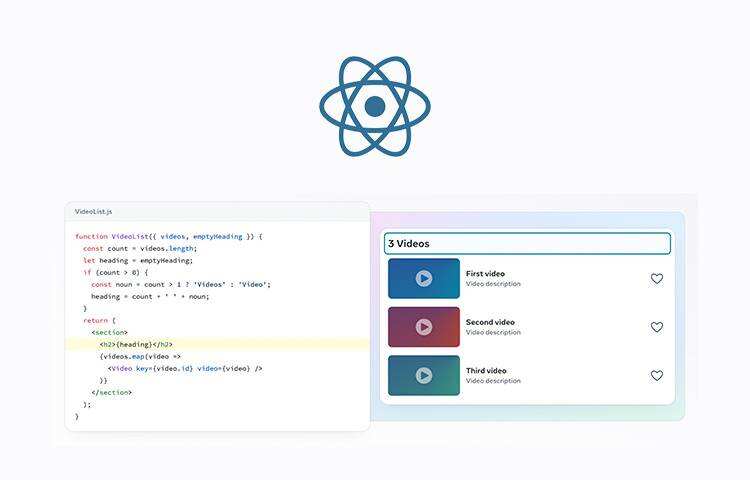Image resolution: width=750 pixels, height=480 pixels.
Task: Click the "3 Videos" heading box
Action: [527, 244]
